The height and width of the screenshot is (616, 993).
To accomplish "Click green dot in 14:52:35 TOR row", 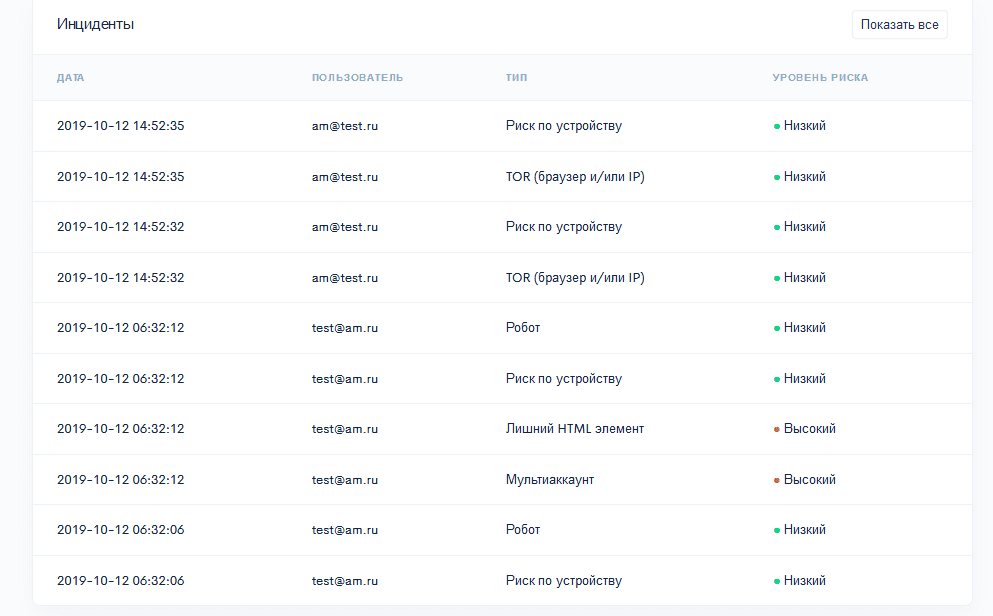I will [777, 177].
